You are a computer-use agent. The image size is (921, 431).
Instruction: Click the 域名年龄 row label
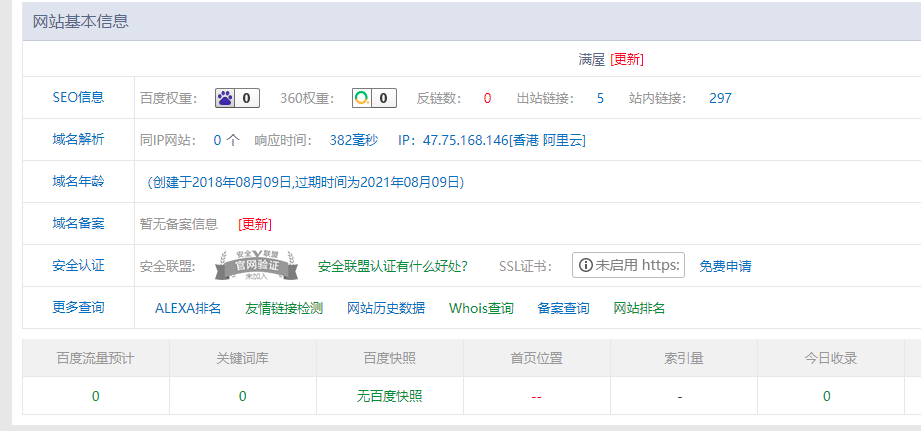(x=78, y=181)
